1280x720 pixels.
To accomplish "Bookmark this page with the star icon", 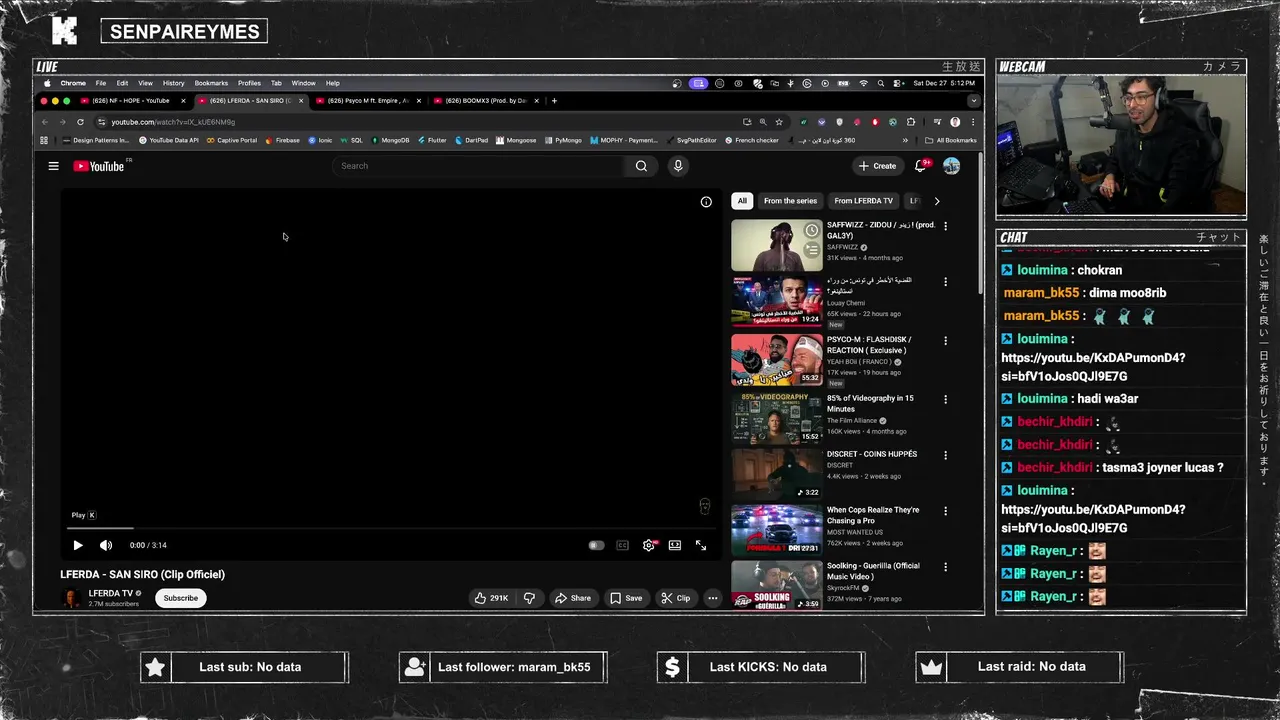I will point(779,122).
